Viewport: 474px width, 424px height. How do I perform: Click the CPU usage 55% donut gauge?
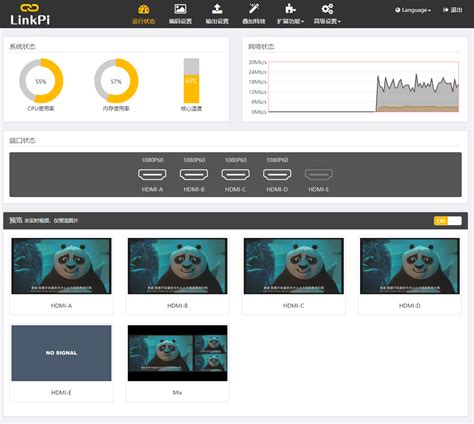pyautogui.click(x=41, y=81)
